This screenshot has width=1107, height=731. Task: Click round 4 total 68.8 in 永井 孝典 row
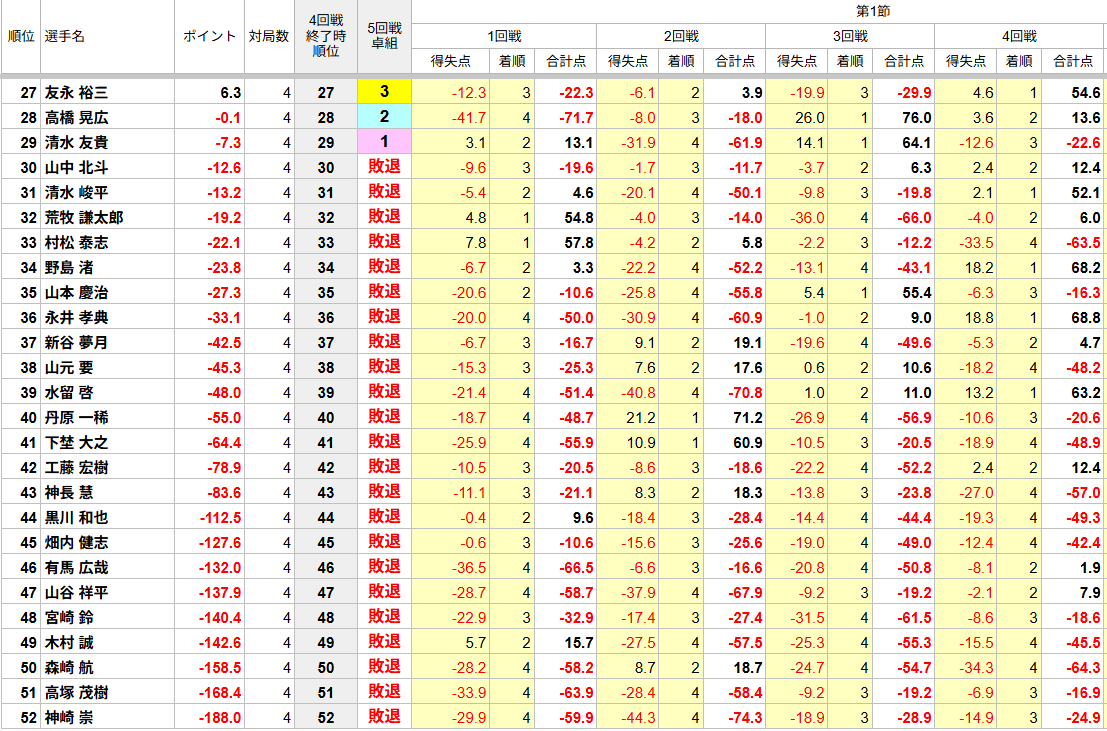pyautogui.click(x=1087, y=318)
